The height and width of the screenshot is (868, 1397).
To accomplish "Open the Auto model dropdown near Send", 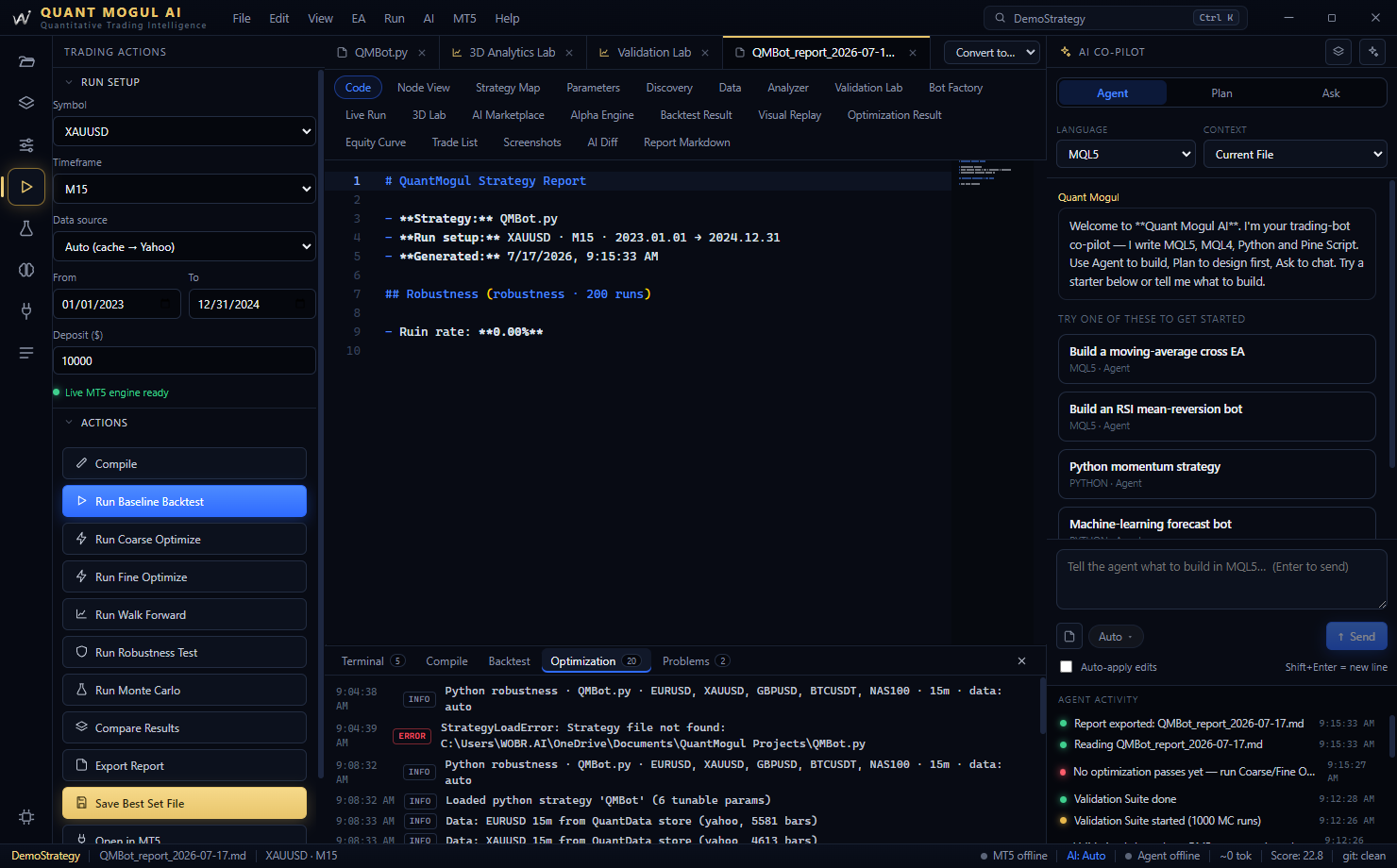I will click(x=1116, y=637).
